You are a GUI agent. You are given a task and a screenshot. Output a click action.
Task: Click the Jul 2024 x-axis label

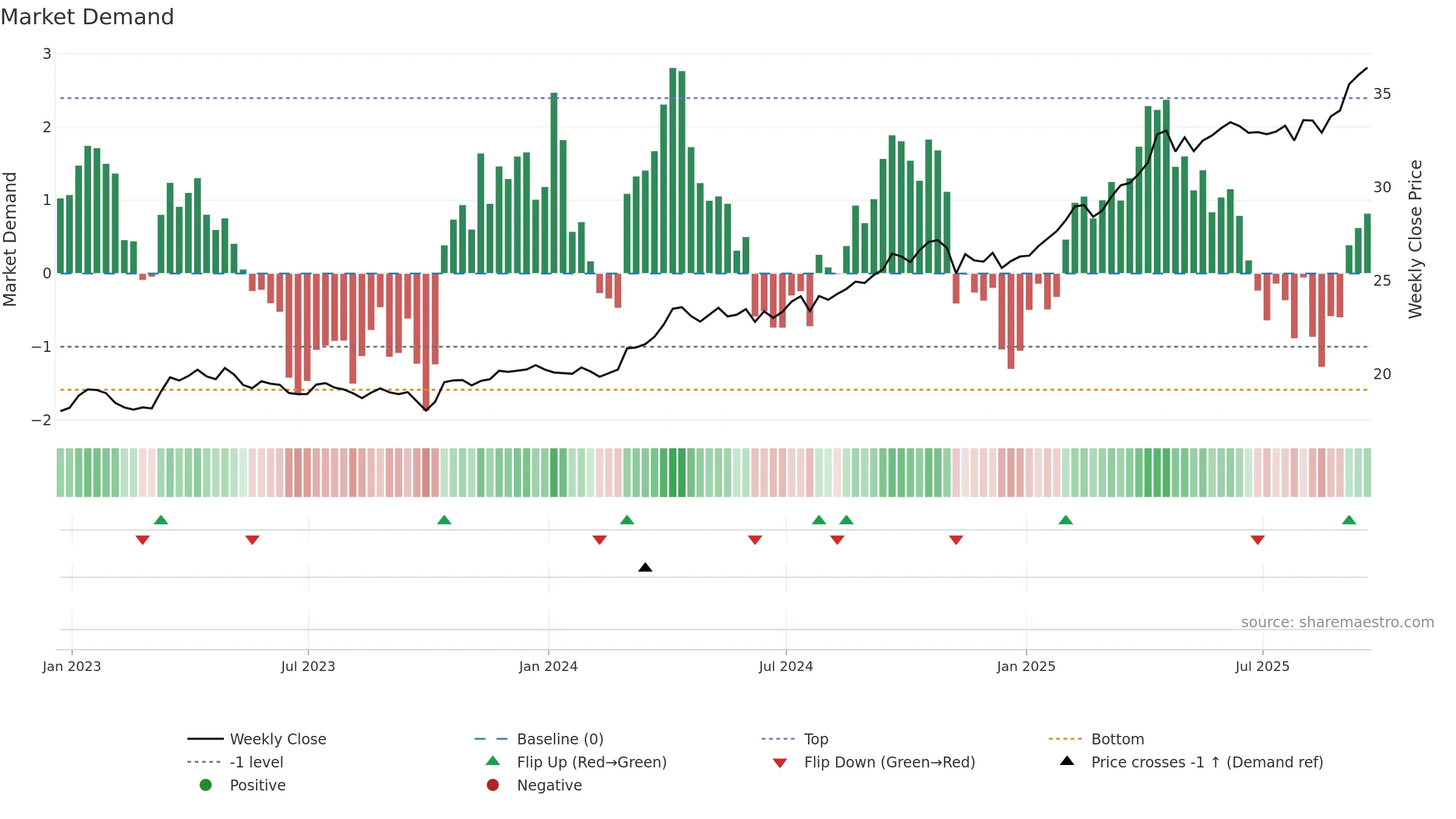tap(786, 666)
